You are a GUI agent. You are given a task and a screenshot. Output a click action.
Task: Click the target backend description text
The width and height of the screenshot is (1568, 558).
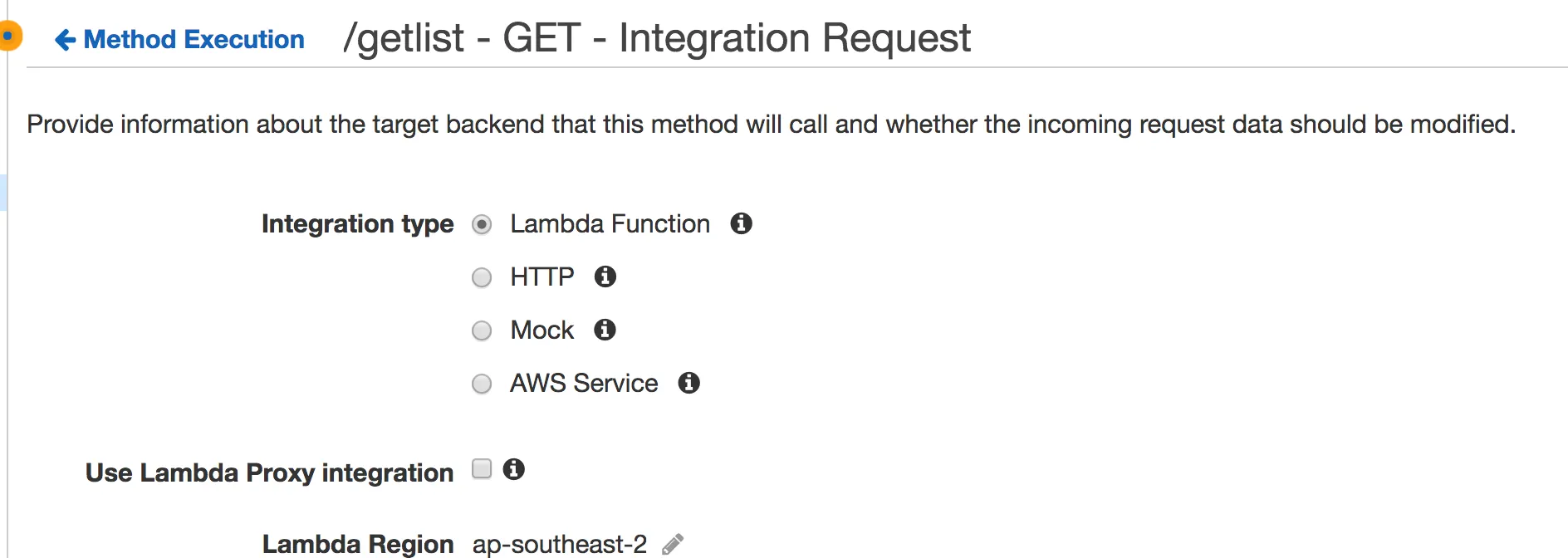point(771,125)
